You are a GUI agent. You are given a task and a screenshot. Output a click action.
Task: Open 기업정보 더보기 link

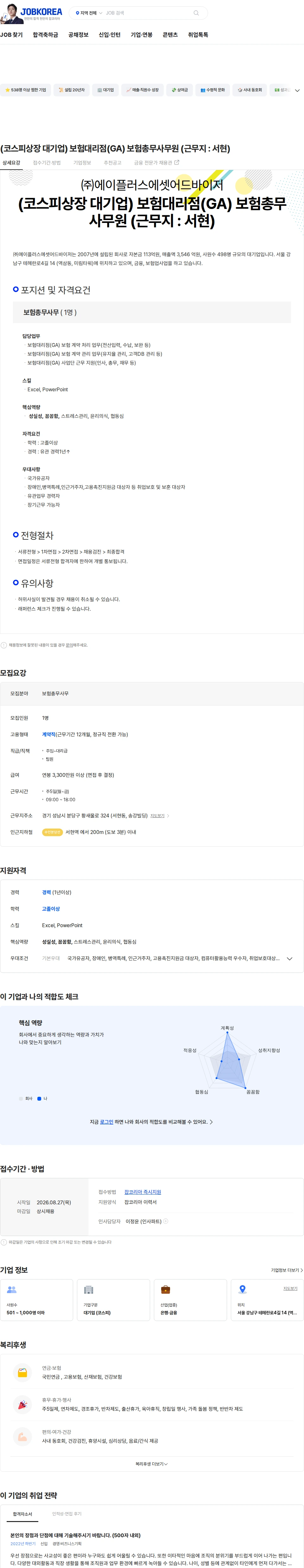286,1270
